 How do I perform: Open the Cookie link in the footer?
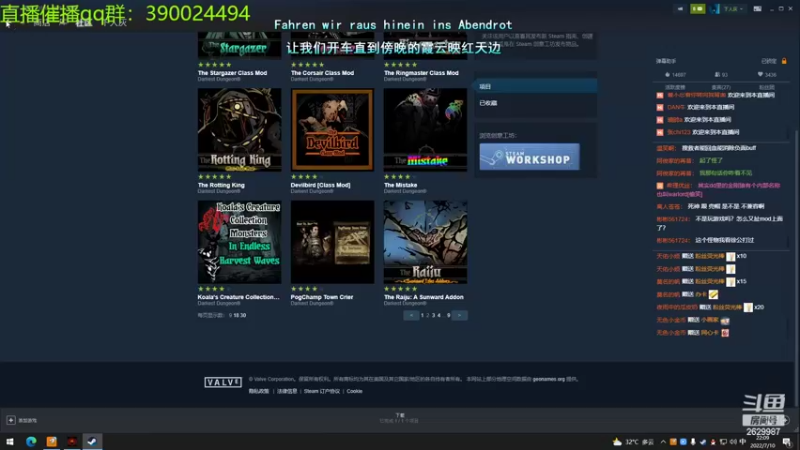(x=354, y=391)
